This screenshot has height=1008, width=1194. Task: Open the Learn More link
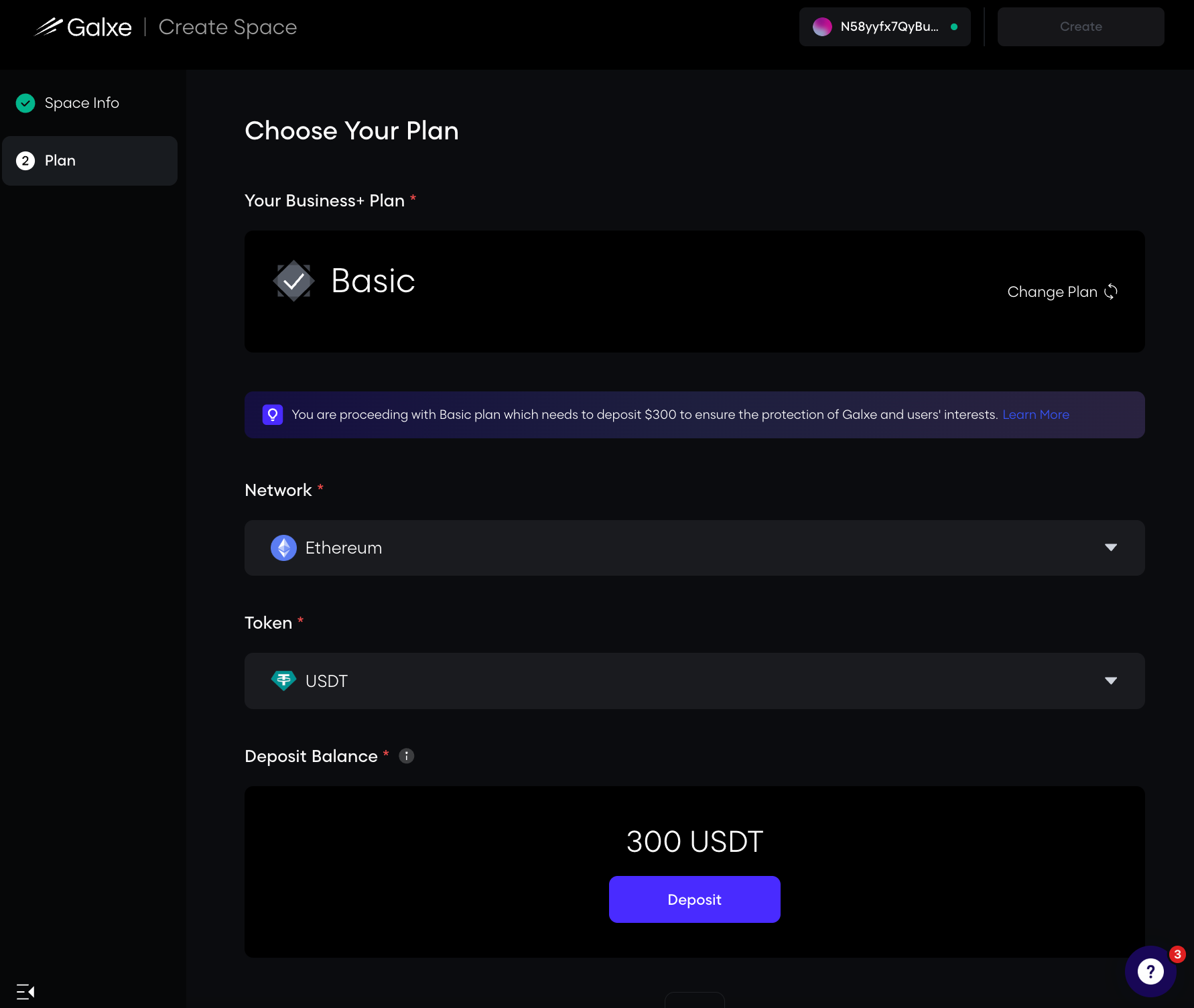[x=1035, y=415]
